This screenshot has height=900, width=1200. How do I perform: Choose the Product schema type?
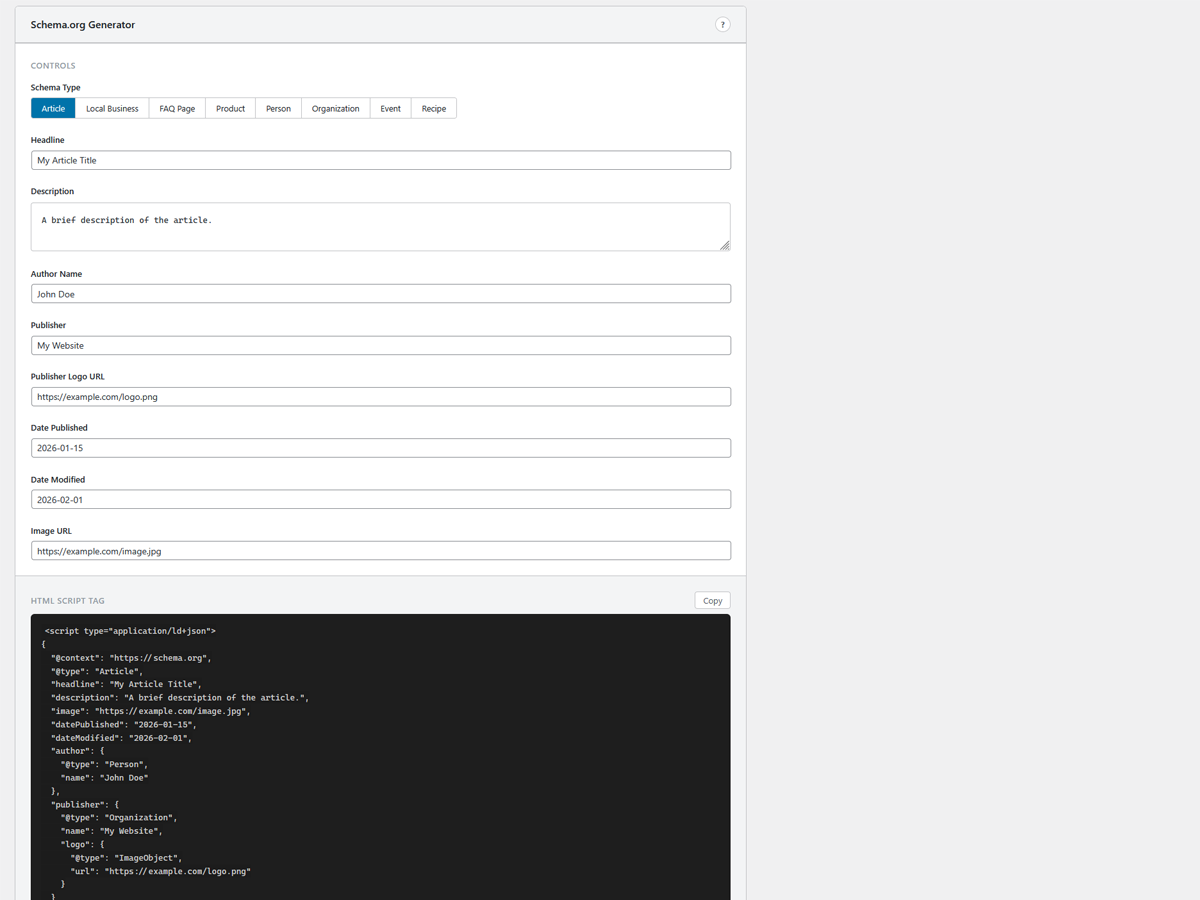click(x=230, y=108)
